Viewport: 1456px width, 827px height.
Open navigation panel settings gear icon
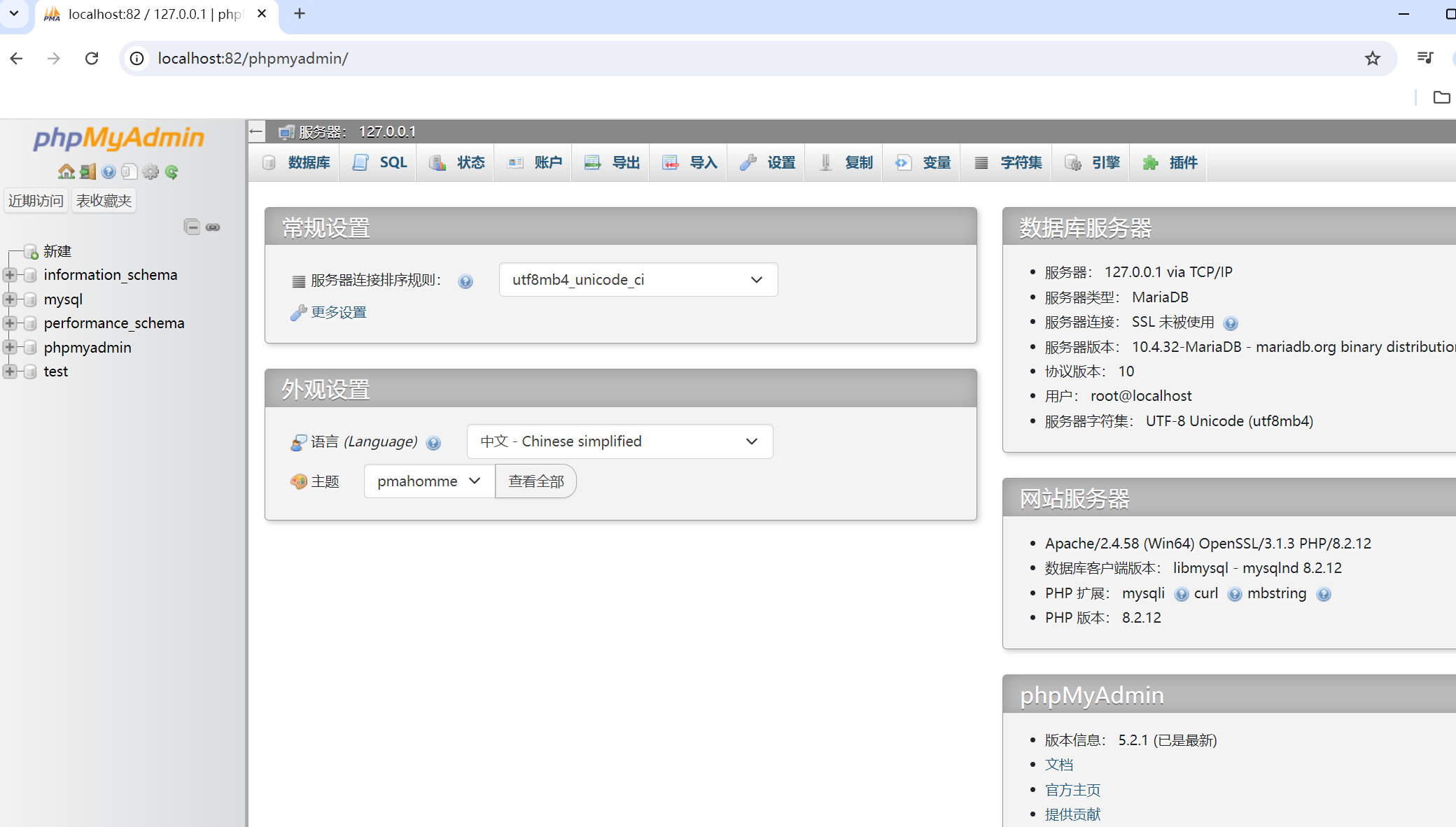[x=150, y=171]
